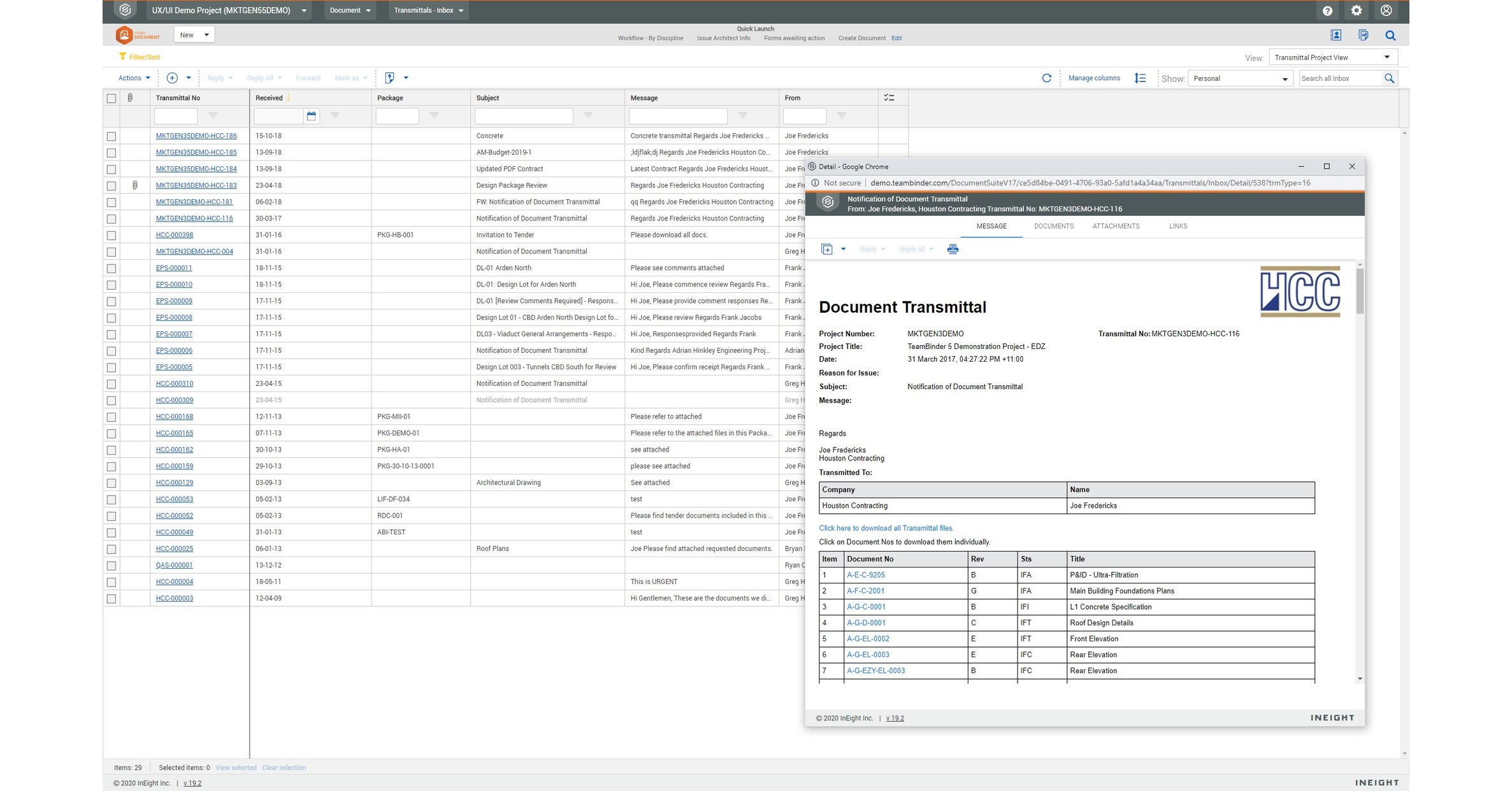The image size is (1512, 791).
Task: Refresh the transmittal inbox list
Action: pos(1047,78)
